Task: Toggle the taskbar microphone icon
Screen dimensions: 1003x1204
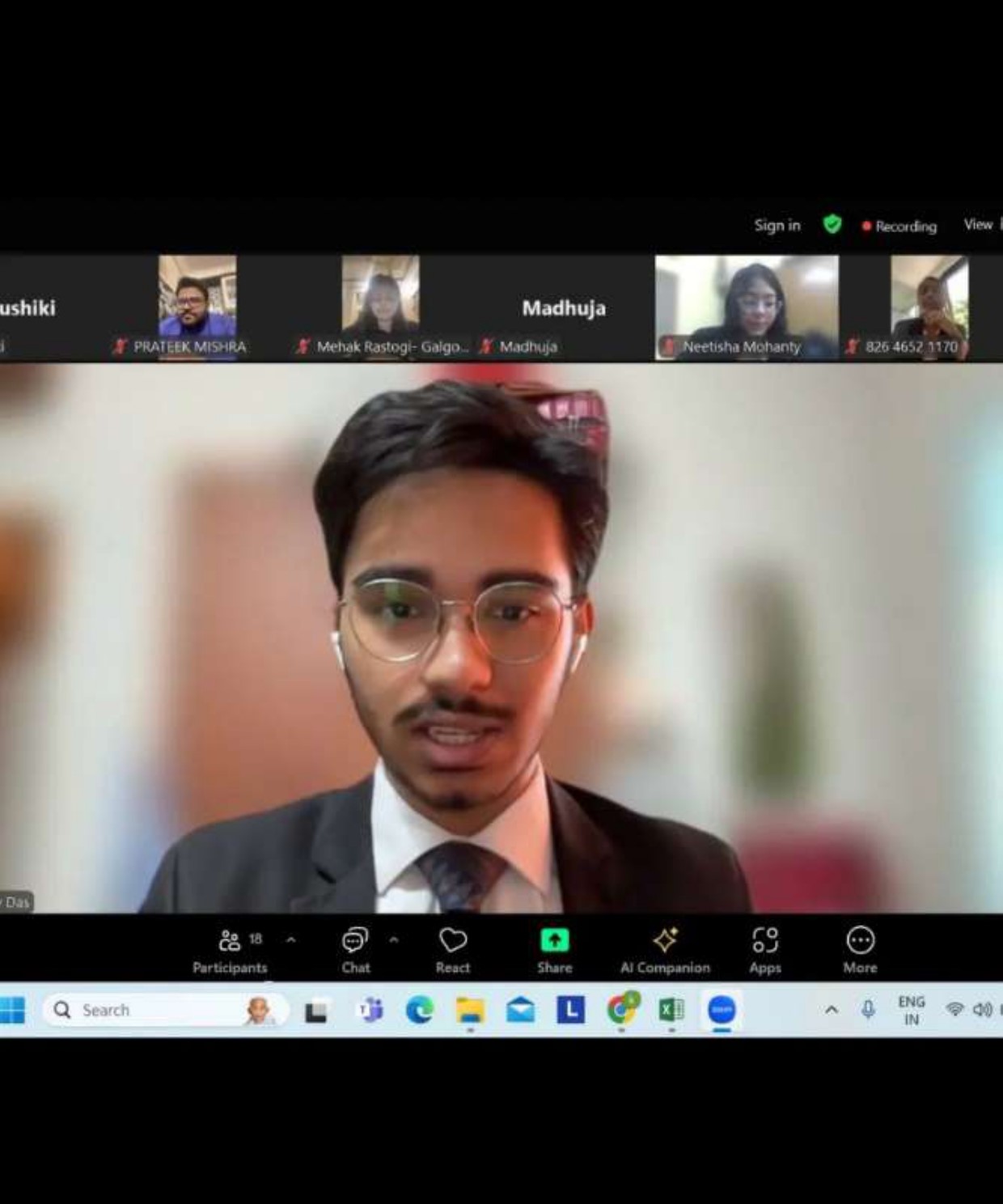Action: pos(868,1010)
